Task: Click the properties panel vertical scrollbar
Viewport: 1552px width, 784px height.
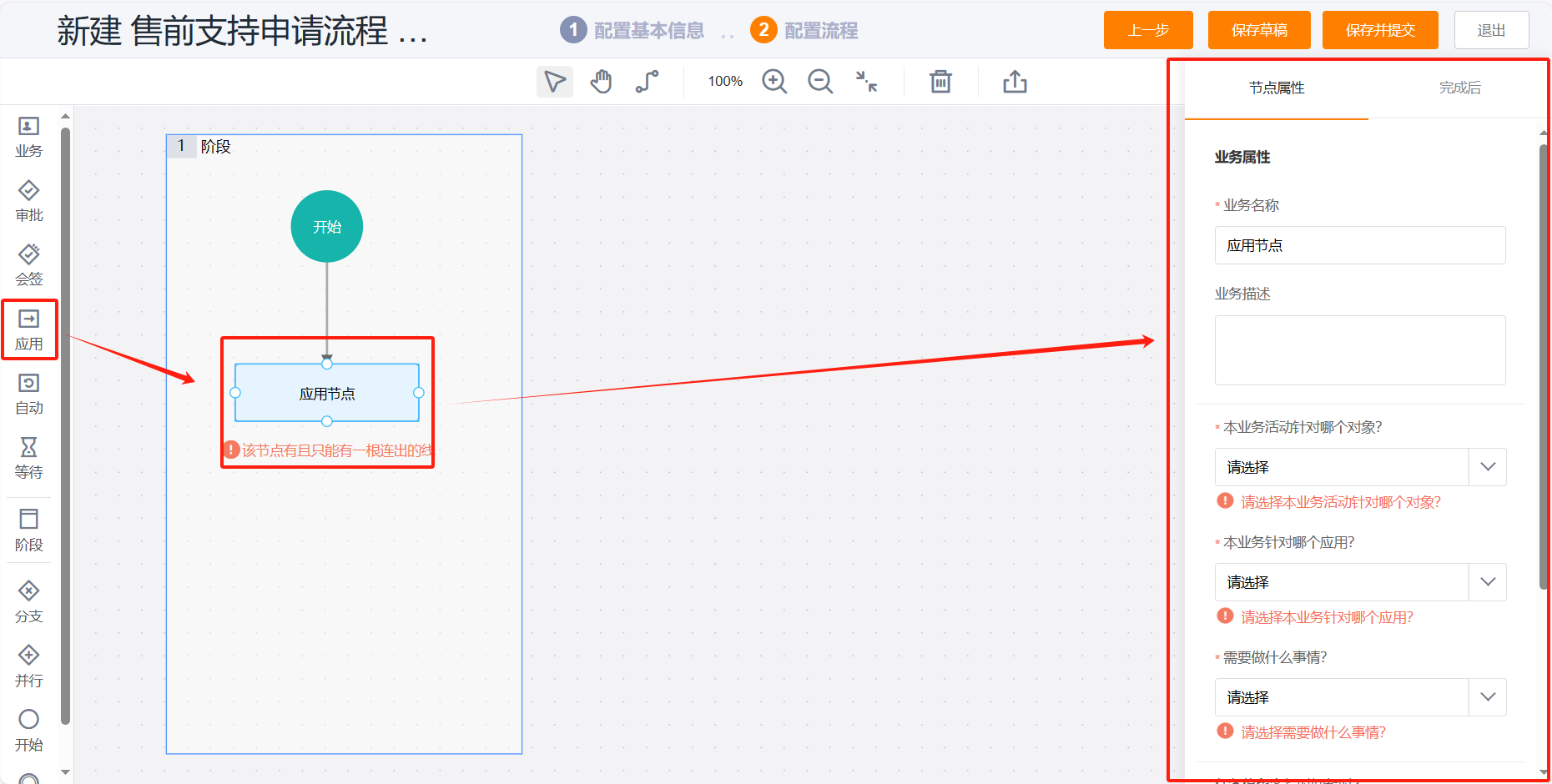Action: click(x=1543, y=367)
